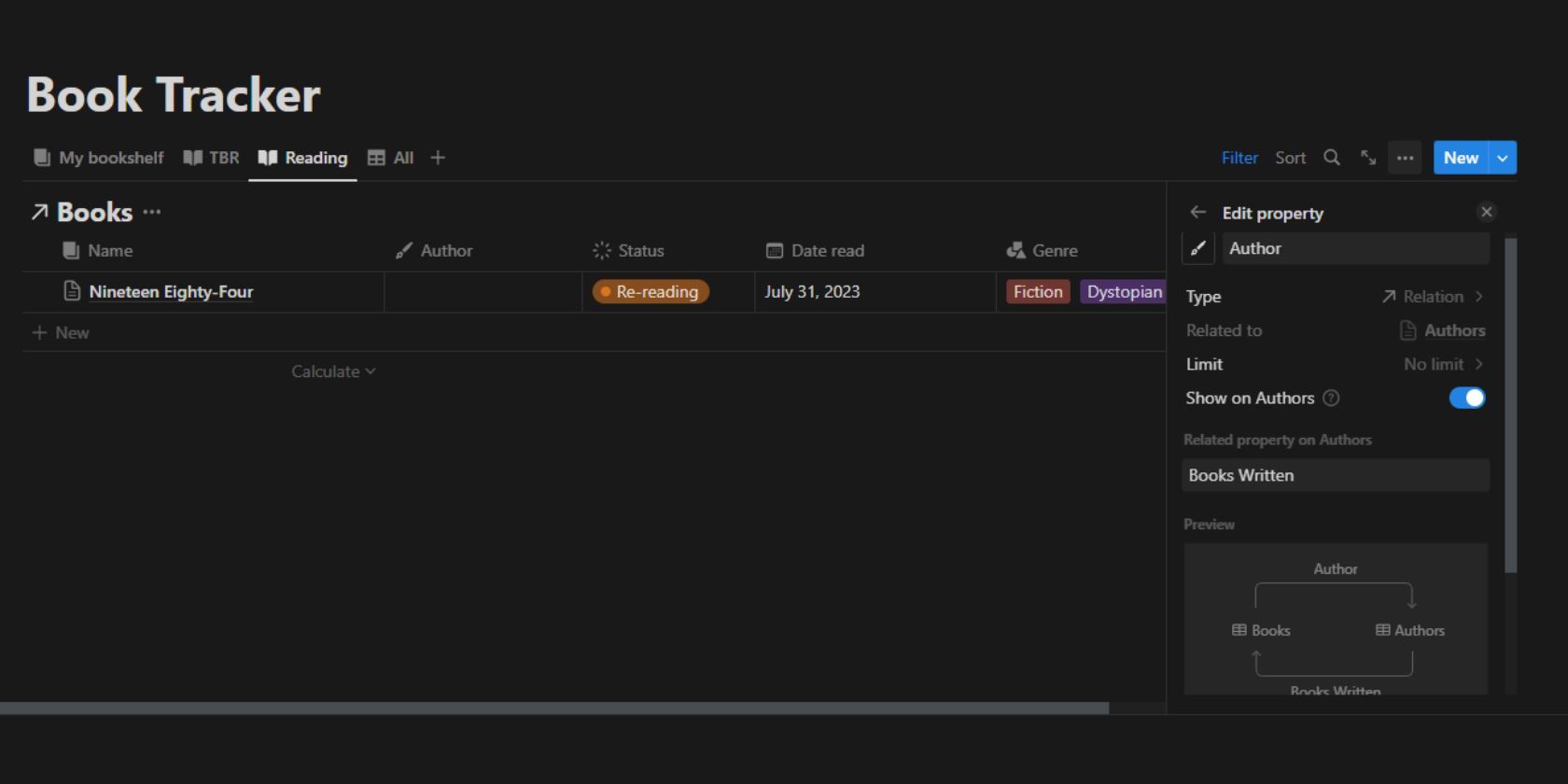
Task: Open the search magnifier icon
Action: tap(1332, 158)
